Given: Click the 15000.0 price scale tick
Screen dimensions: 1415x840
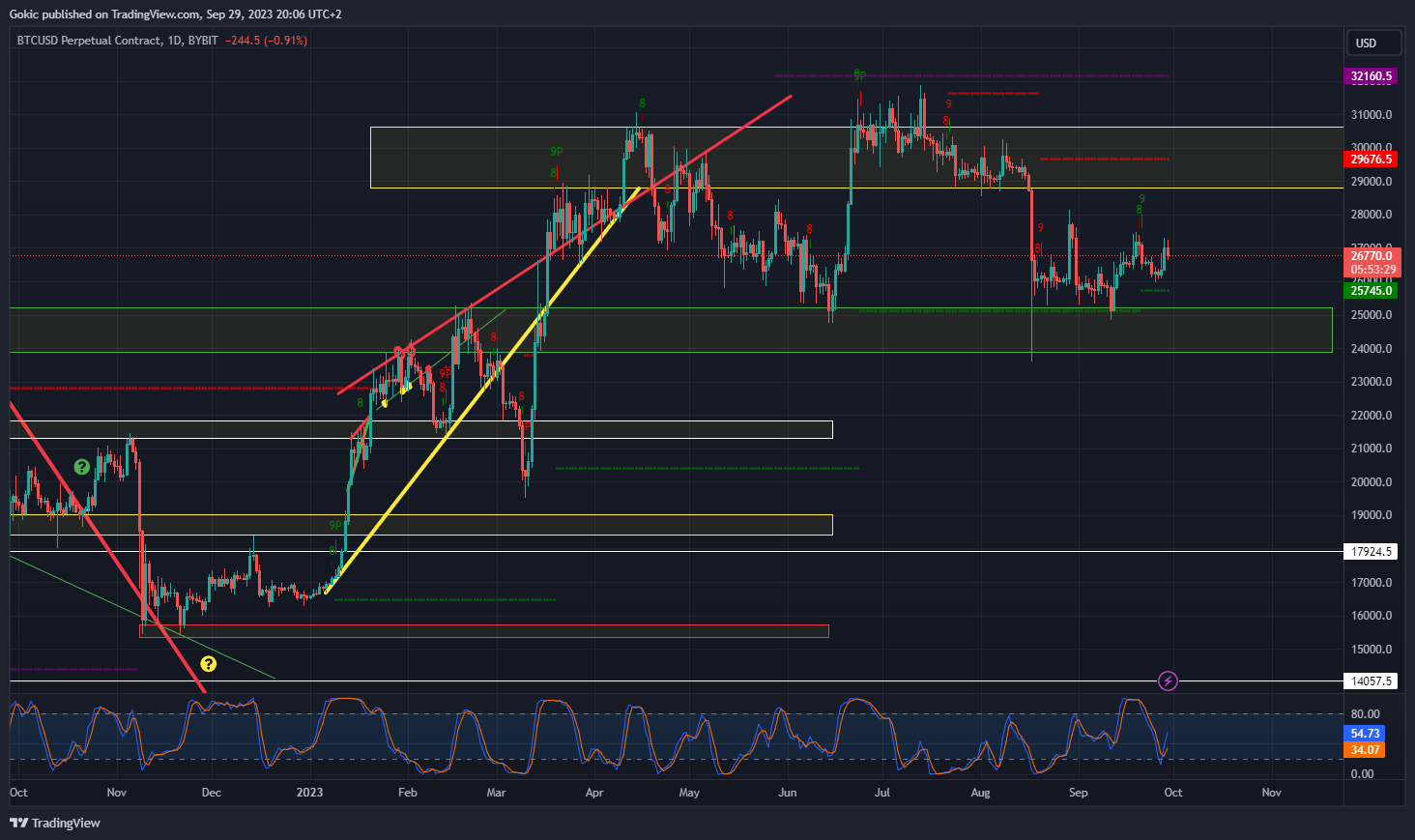Looking at the screenshot, I should [x=1372, y=650].
